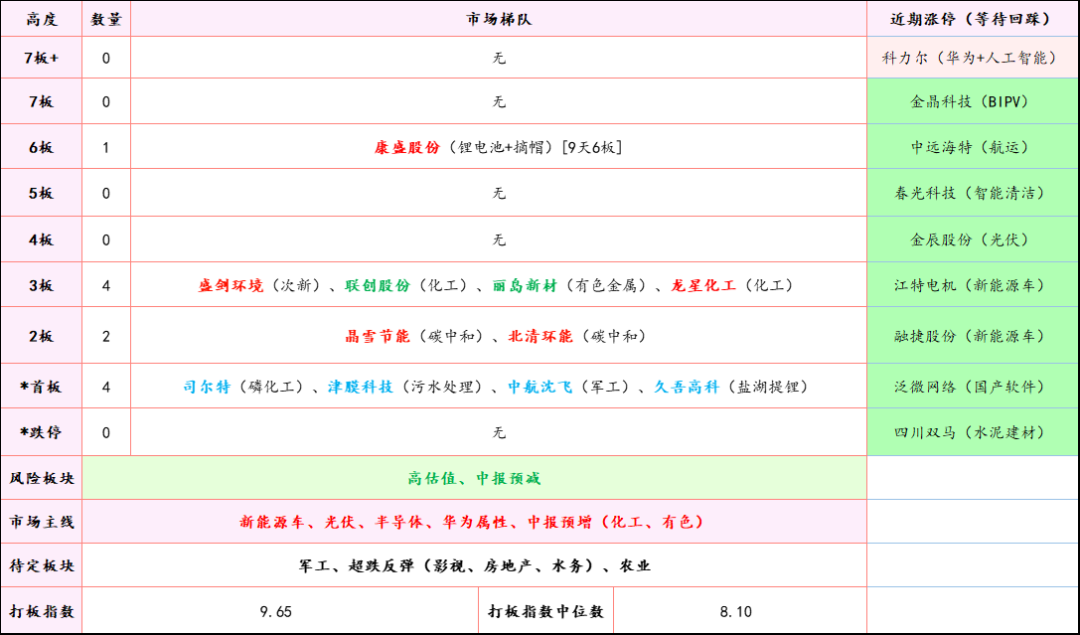Select the 市场主线 row label

[x=41, y=522]
